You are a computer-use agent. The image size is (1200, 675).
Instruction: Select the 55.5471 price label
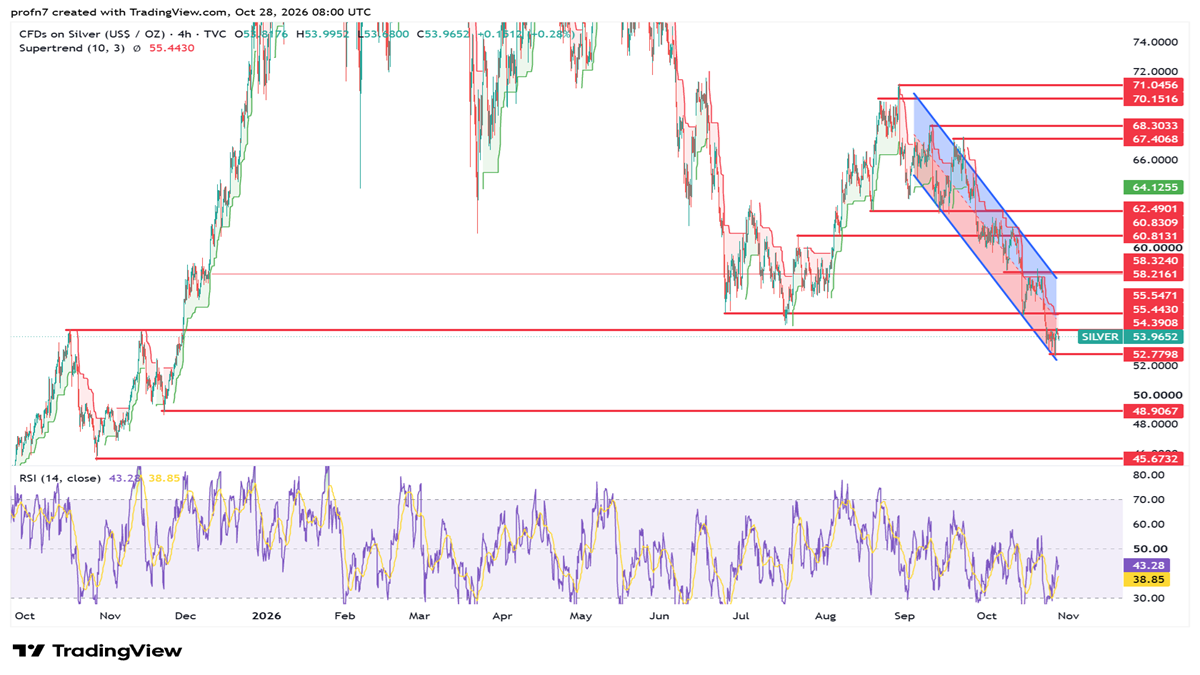[x=1156, y=297]
